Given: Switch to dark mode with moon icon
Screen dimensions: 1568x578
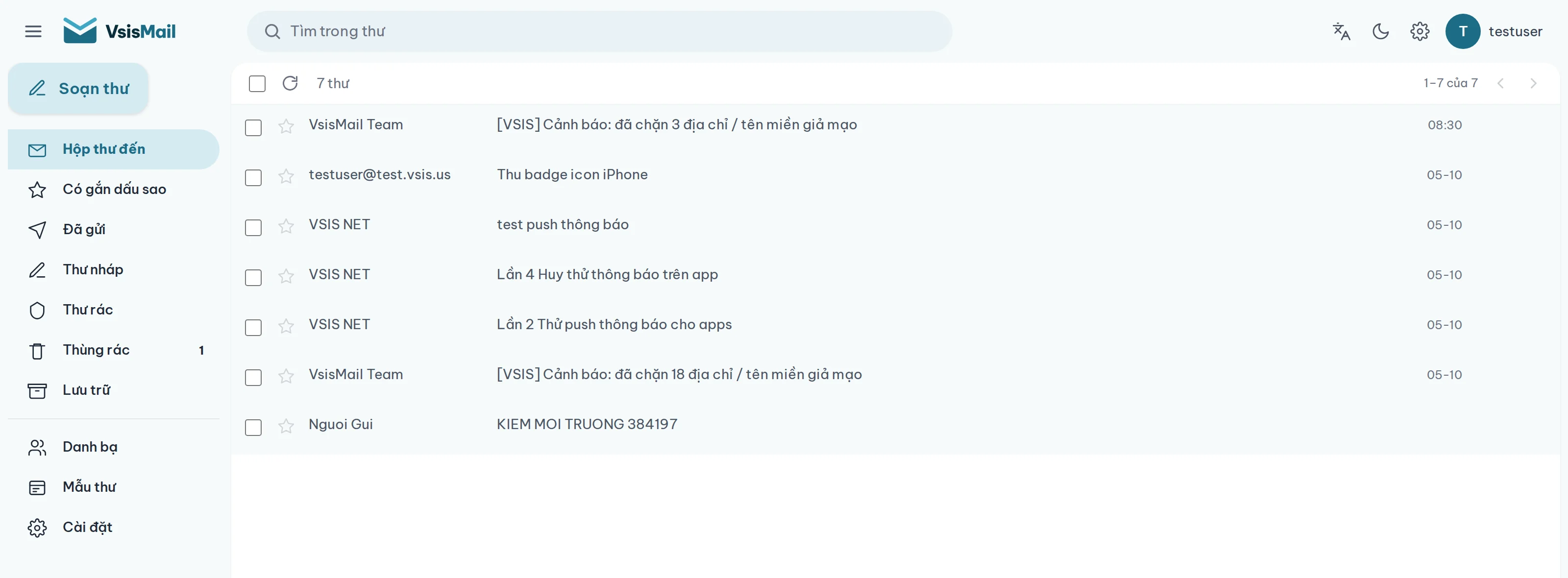Looking at the screenshot, I should coord(1380,31).
